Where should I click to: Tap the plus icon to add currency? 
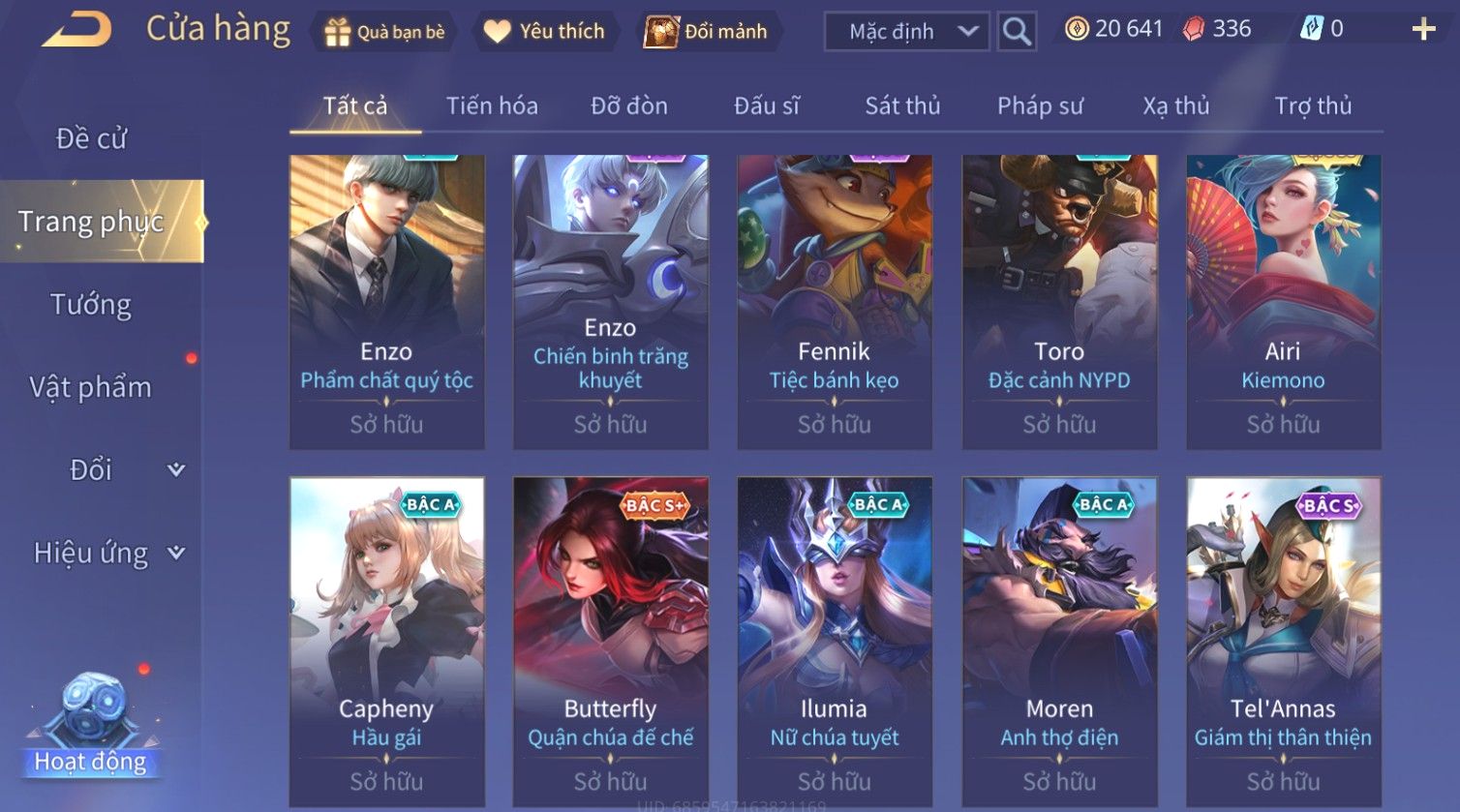tap(1423, 30)
